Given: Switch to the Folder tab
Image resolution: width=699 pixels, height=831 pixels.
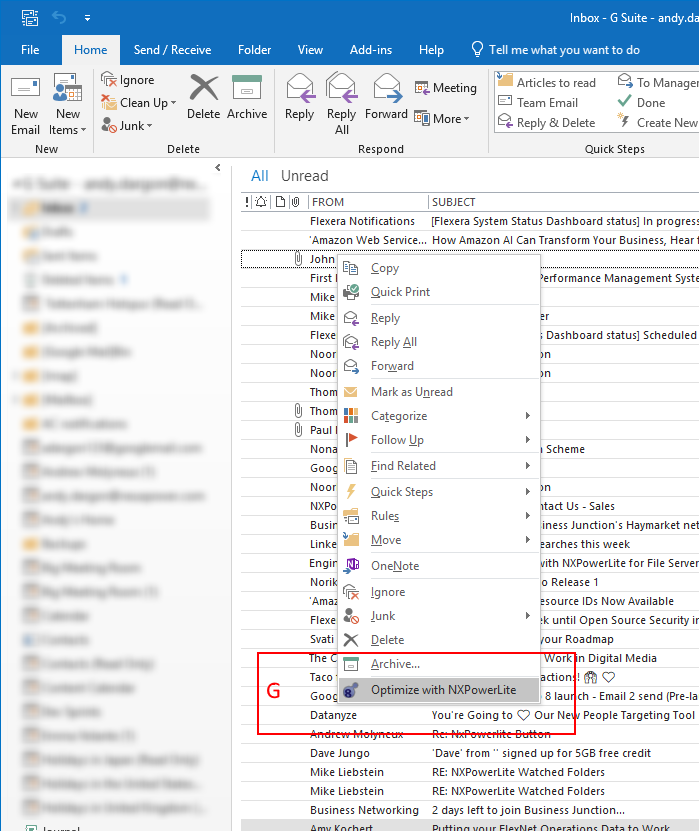Looking at the screenshot, I should click(x=254, y=50).
